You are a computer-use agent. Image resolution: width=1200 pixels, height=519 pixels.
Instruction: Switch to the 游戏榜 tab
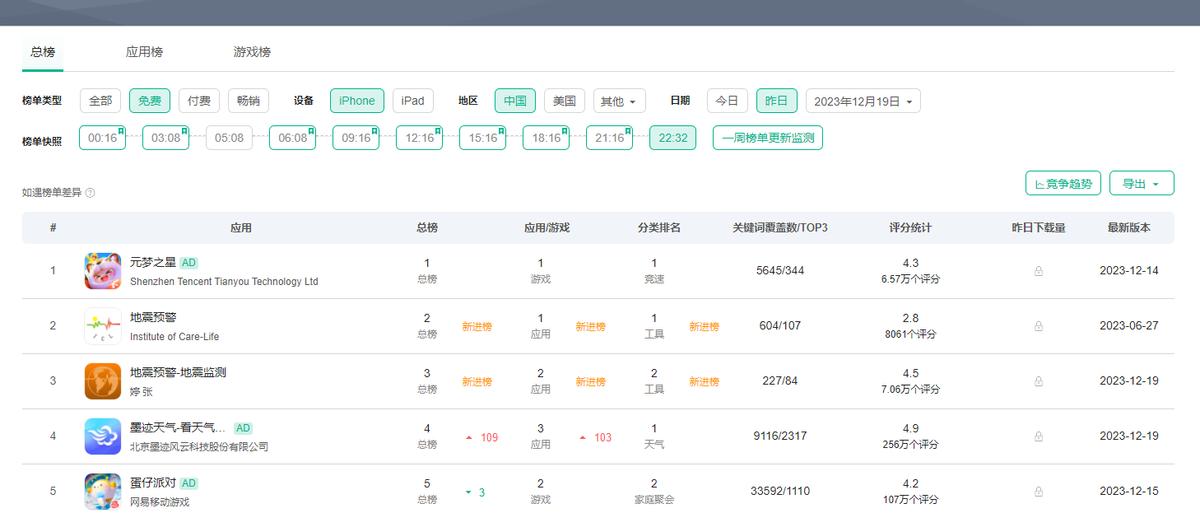pyautogui.click(x=251, y=52)
